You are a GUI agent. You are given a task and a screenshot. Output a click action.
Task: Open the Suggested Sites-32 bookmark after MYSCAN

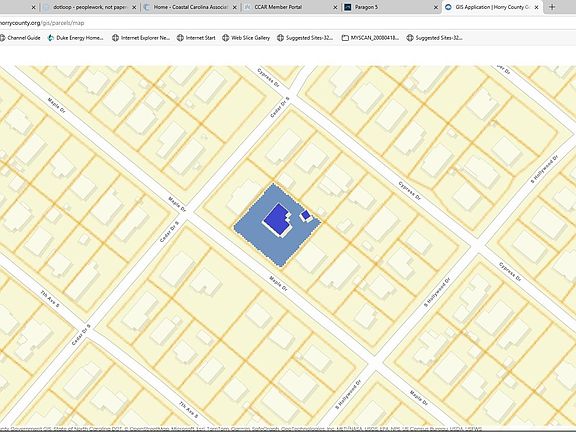(x=435, y=38)
